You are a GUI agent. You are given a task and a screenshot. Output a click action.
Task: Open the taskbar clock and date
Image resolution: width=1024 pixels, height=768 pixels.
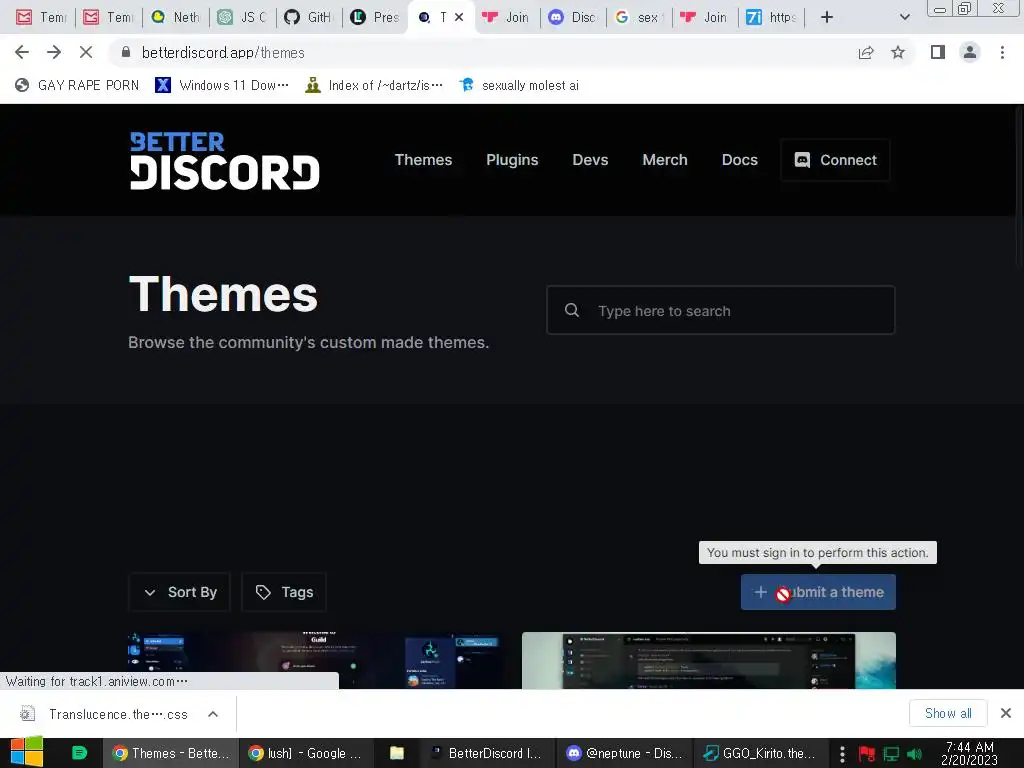click(969, 753)
